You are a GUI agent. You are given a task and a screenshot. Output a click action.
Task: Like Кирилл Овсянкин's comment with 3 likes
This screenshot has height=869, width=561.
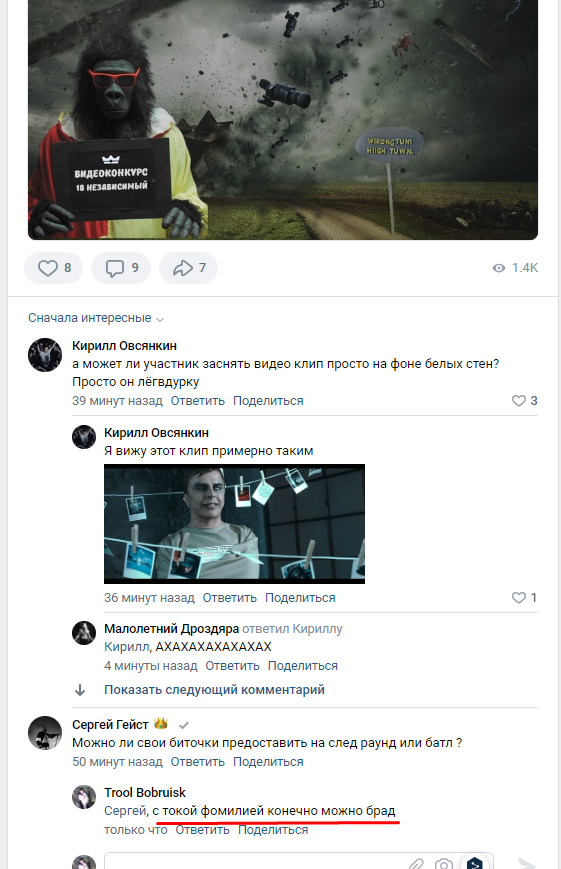(524, 401)
